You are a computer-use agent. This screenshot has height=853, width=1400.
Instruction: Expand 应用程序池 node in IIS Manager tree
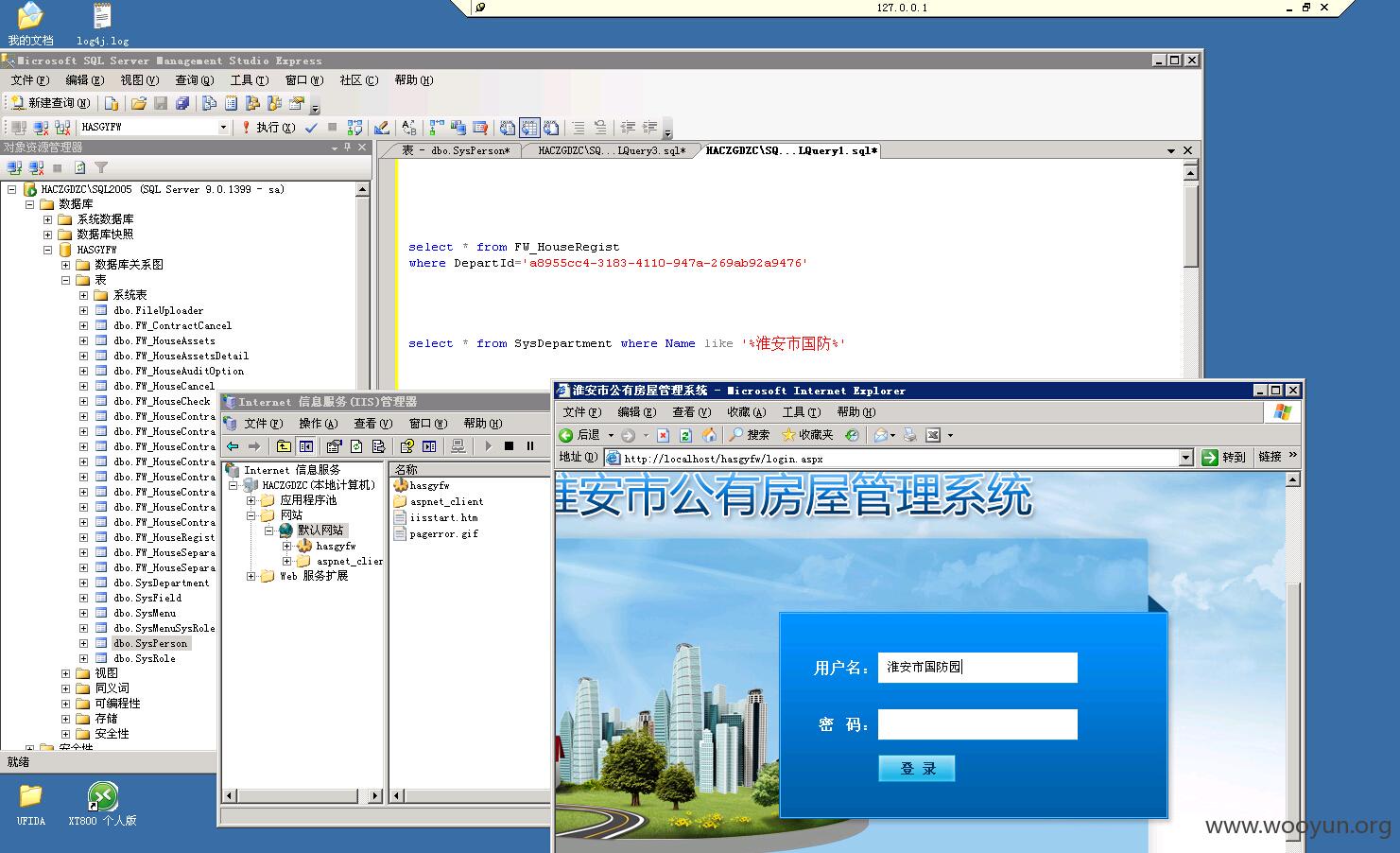pos(251,500)
